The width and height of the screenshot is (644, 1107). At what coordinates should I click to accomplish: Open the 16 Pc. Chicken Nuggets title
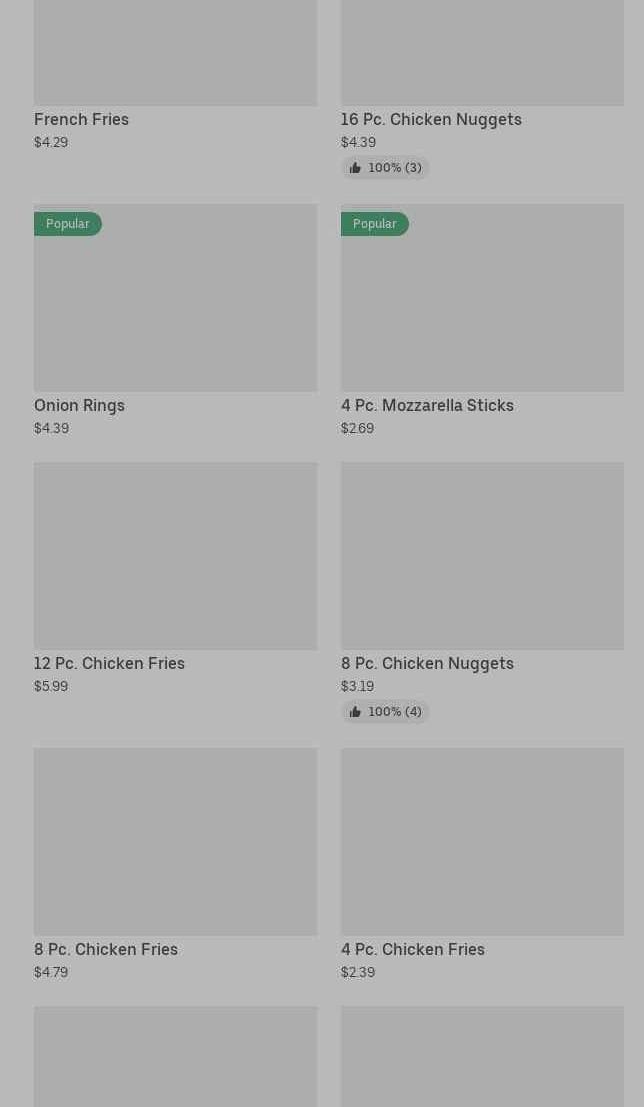[431, 119]
